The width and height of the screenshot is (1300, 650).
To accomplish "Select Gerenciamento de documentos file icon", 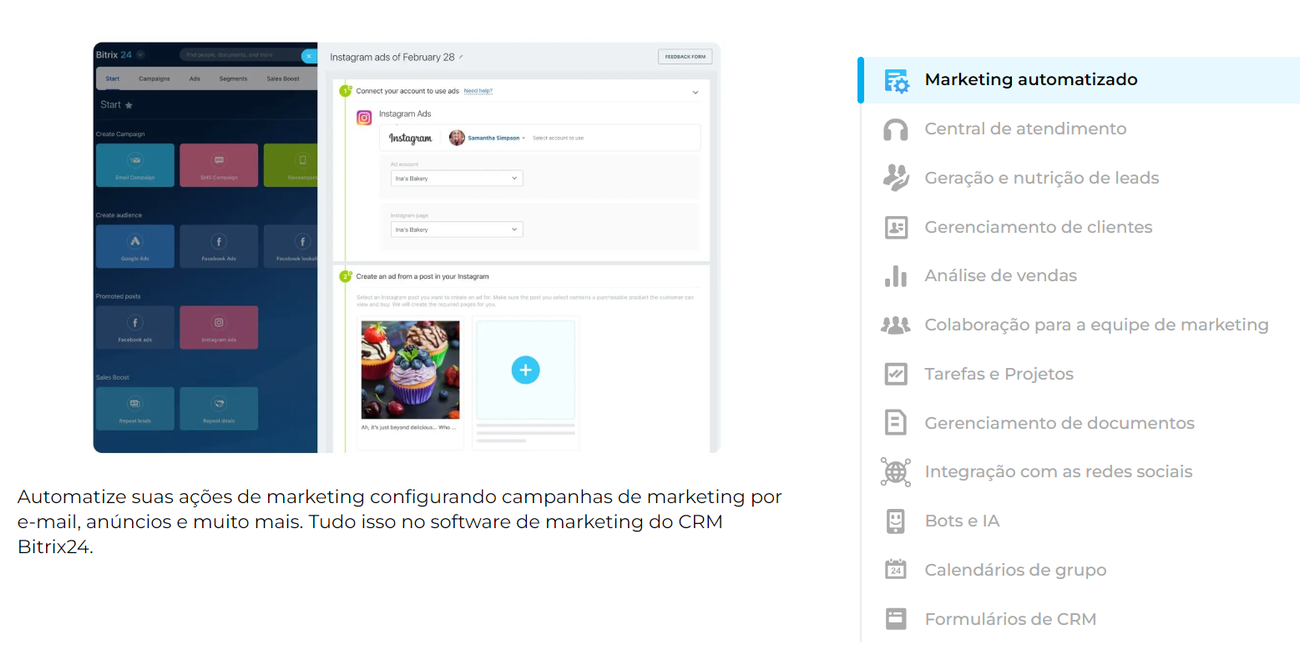I will click(896, 423).
